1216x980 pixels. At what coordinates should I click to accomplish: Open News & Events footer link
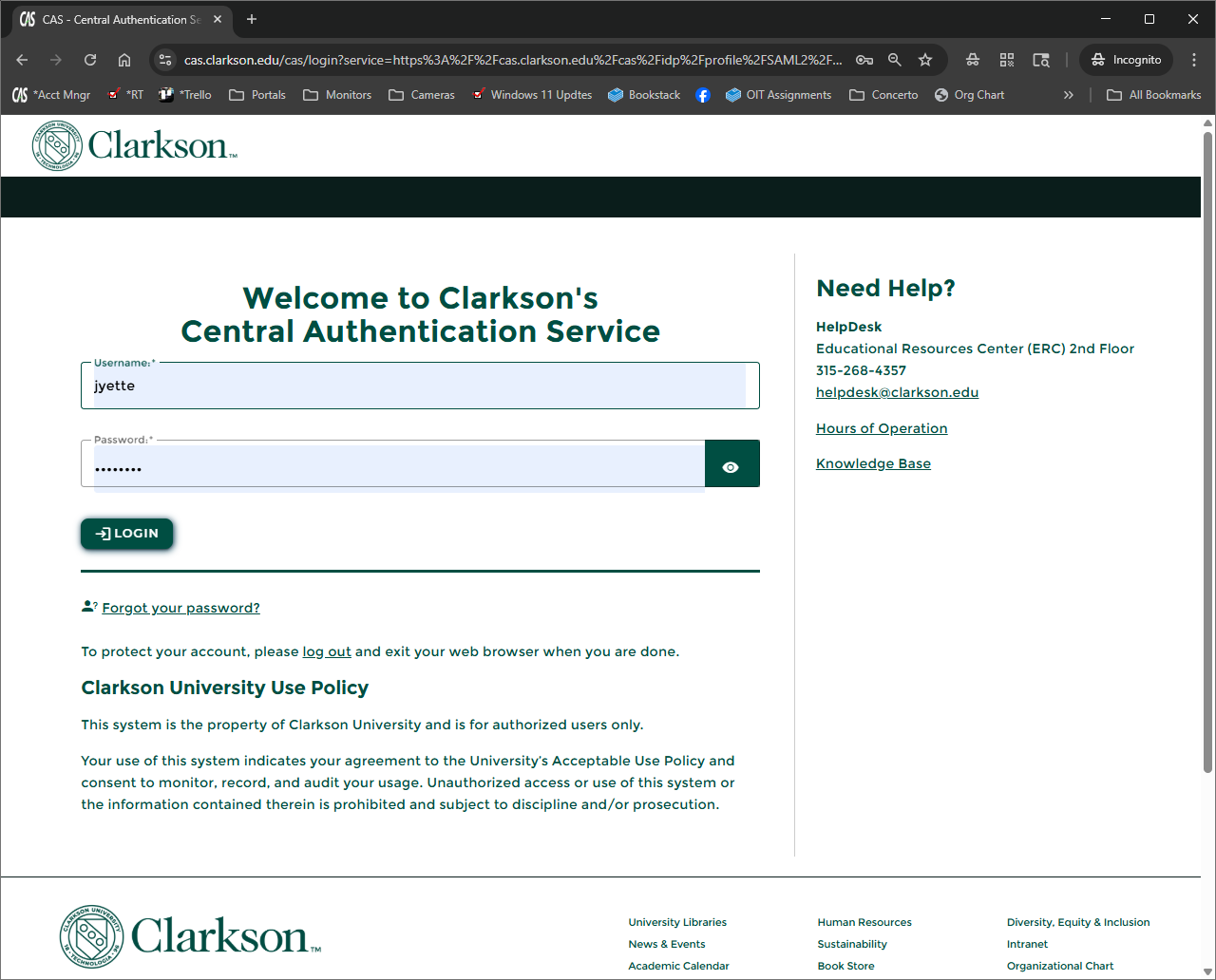coord(667,944)
